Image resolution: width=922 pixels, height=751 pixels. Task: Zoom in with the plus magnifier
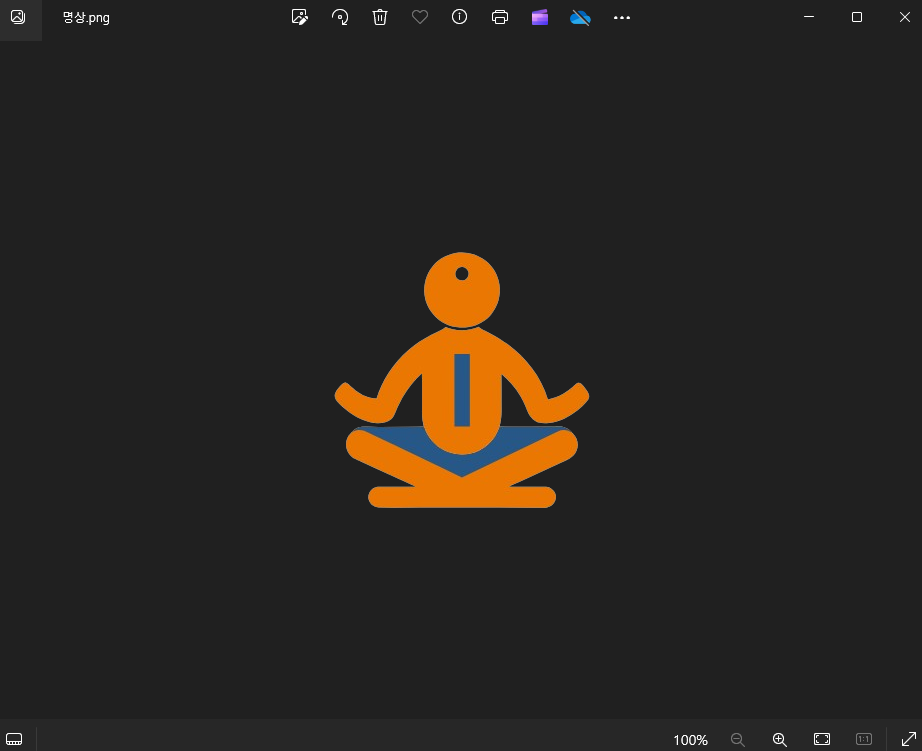pos(780,739)
